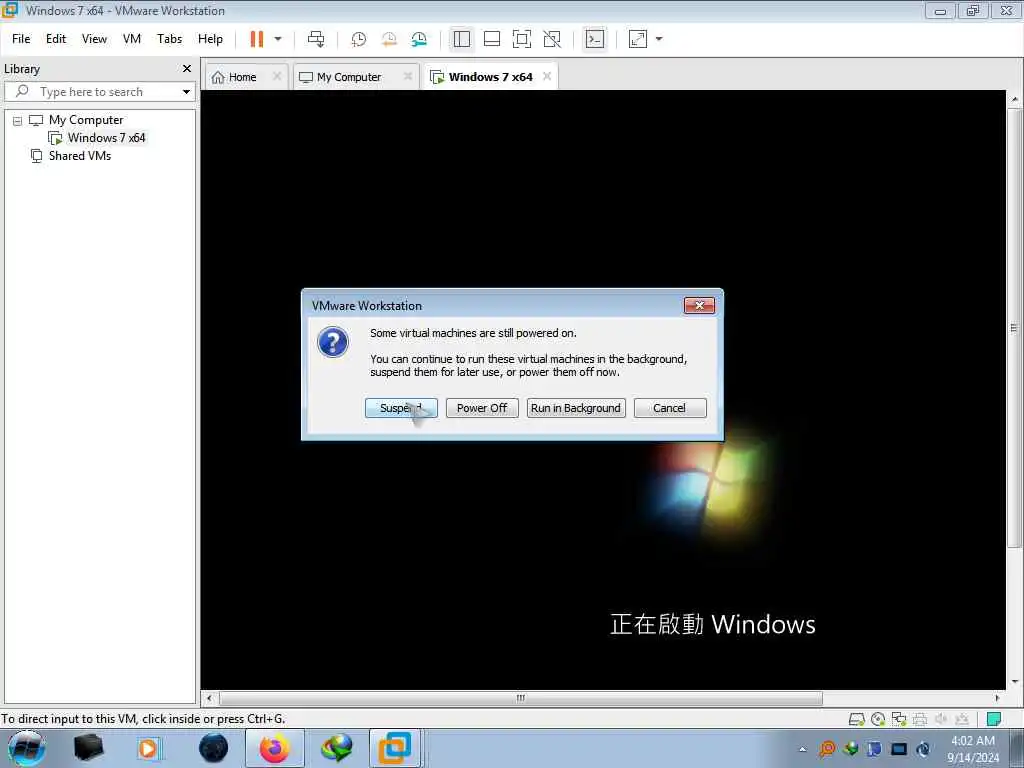Collapse the My Computer tree node
The image size is (1024, 768).
click(17, 121)
